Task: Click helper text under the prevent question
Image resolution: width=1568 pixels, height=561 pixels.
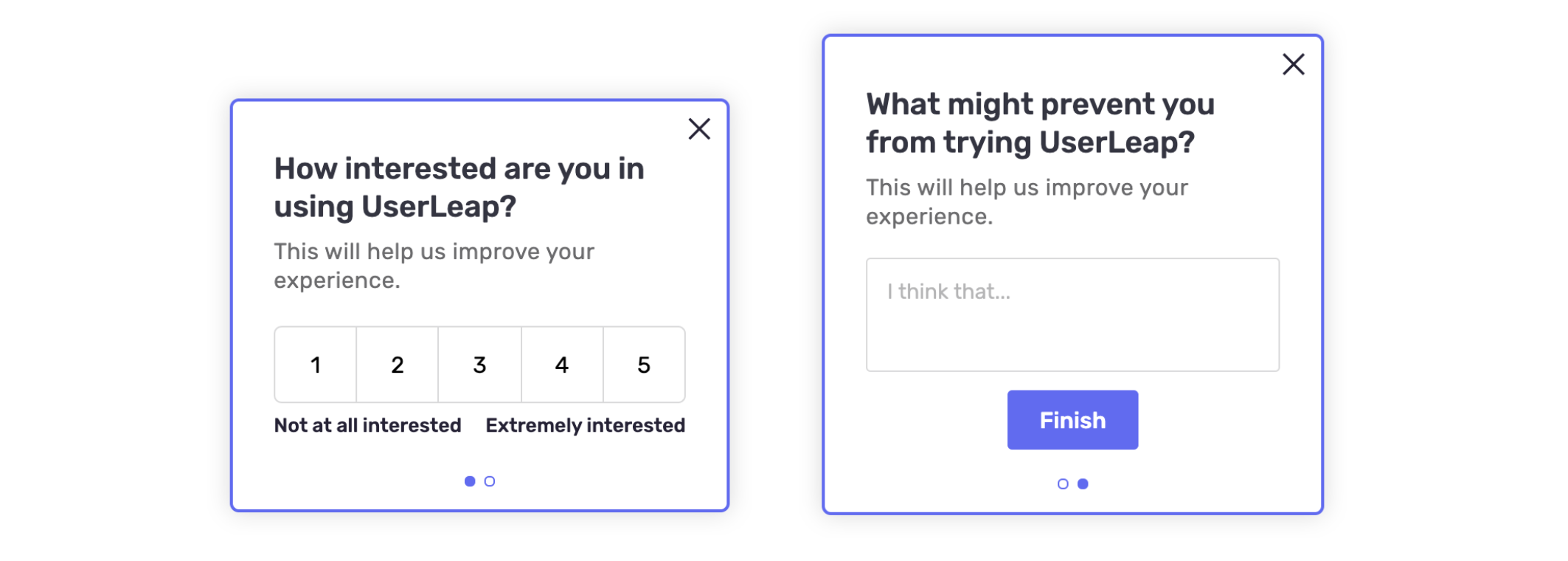Action: pos(1027,202)
